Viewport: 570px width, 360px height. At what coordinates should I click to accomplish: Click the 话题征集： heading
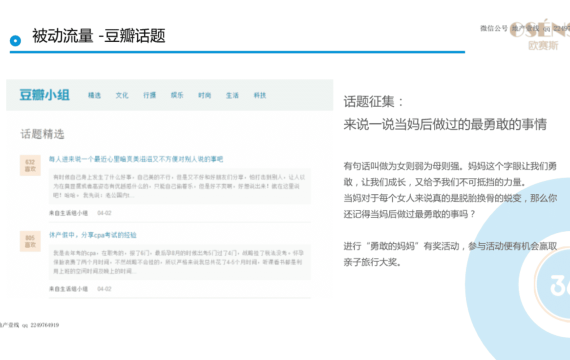click(373, 101)
